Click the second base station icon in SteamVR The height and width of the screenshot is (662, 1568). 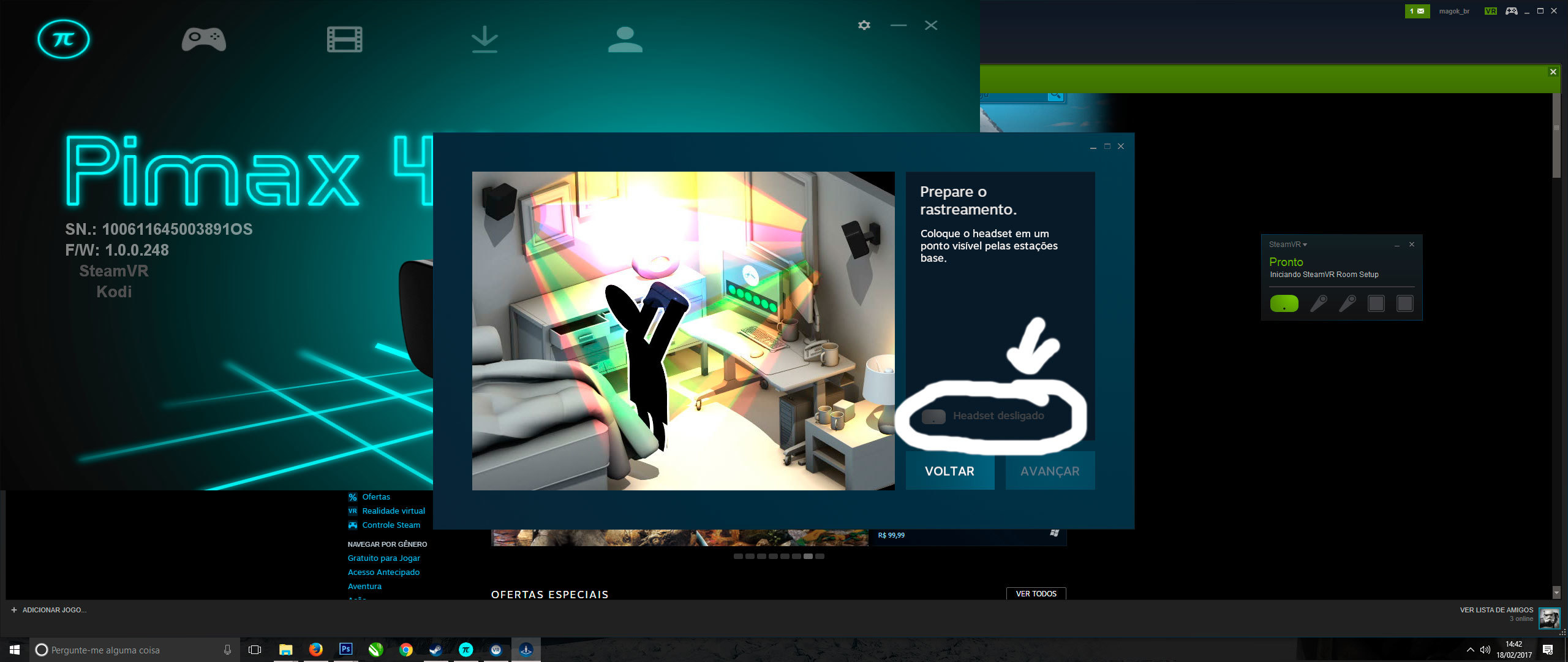[1404, 303]
